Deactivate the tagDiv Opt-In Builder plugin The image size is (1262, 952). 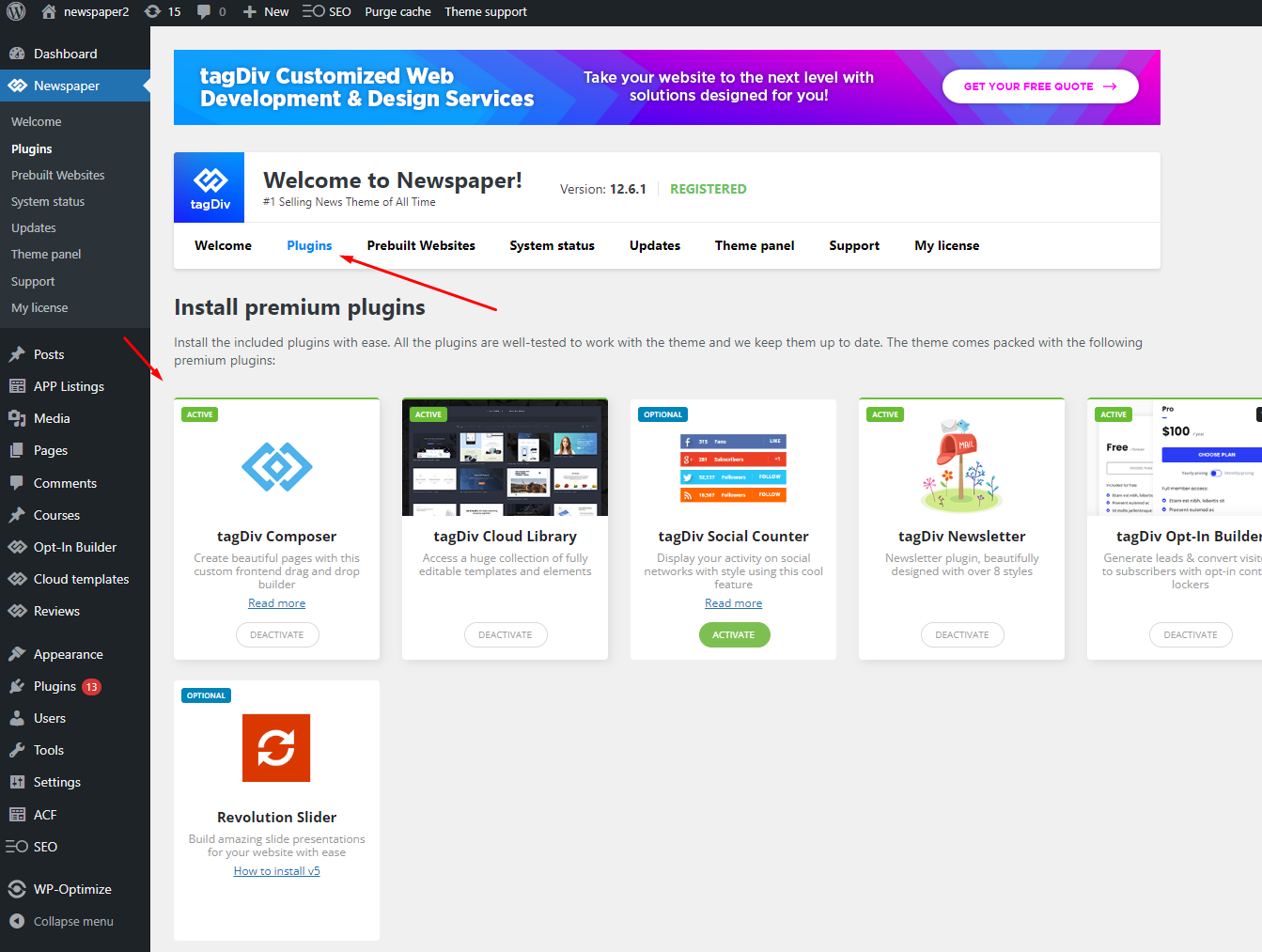tap(1191, 635)
